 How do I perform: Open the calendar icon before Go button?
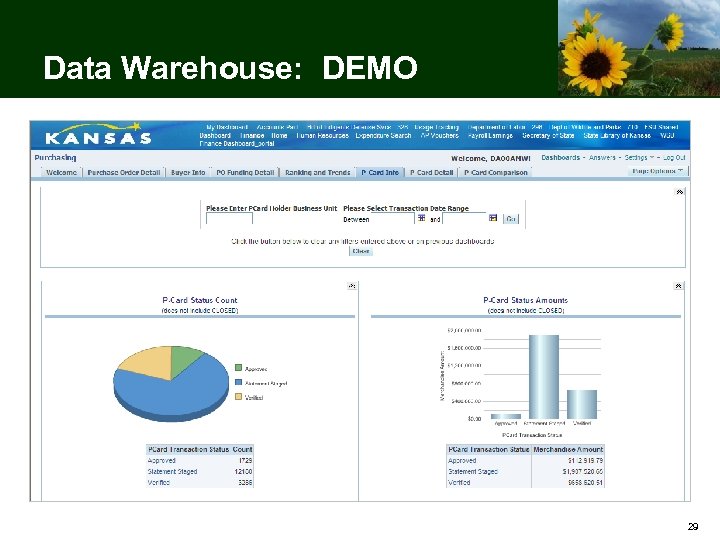tap(493, 218)
